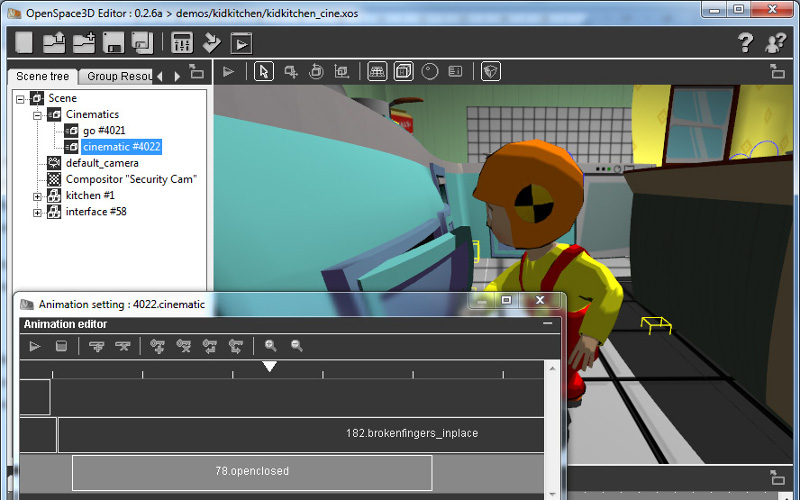Switch to the Group Resources tab

click(x=116, y=76)
